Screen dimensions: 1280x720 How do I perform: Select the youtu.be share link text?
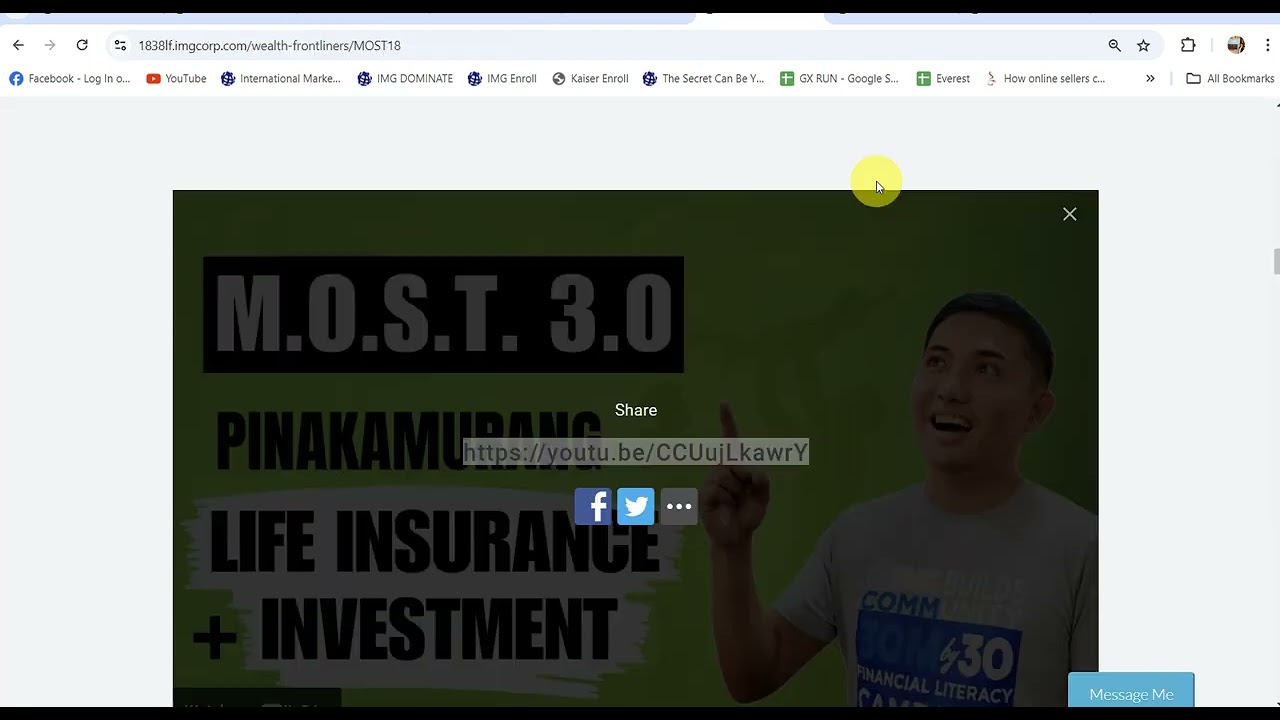[636, 452]
